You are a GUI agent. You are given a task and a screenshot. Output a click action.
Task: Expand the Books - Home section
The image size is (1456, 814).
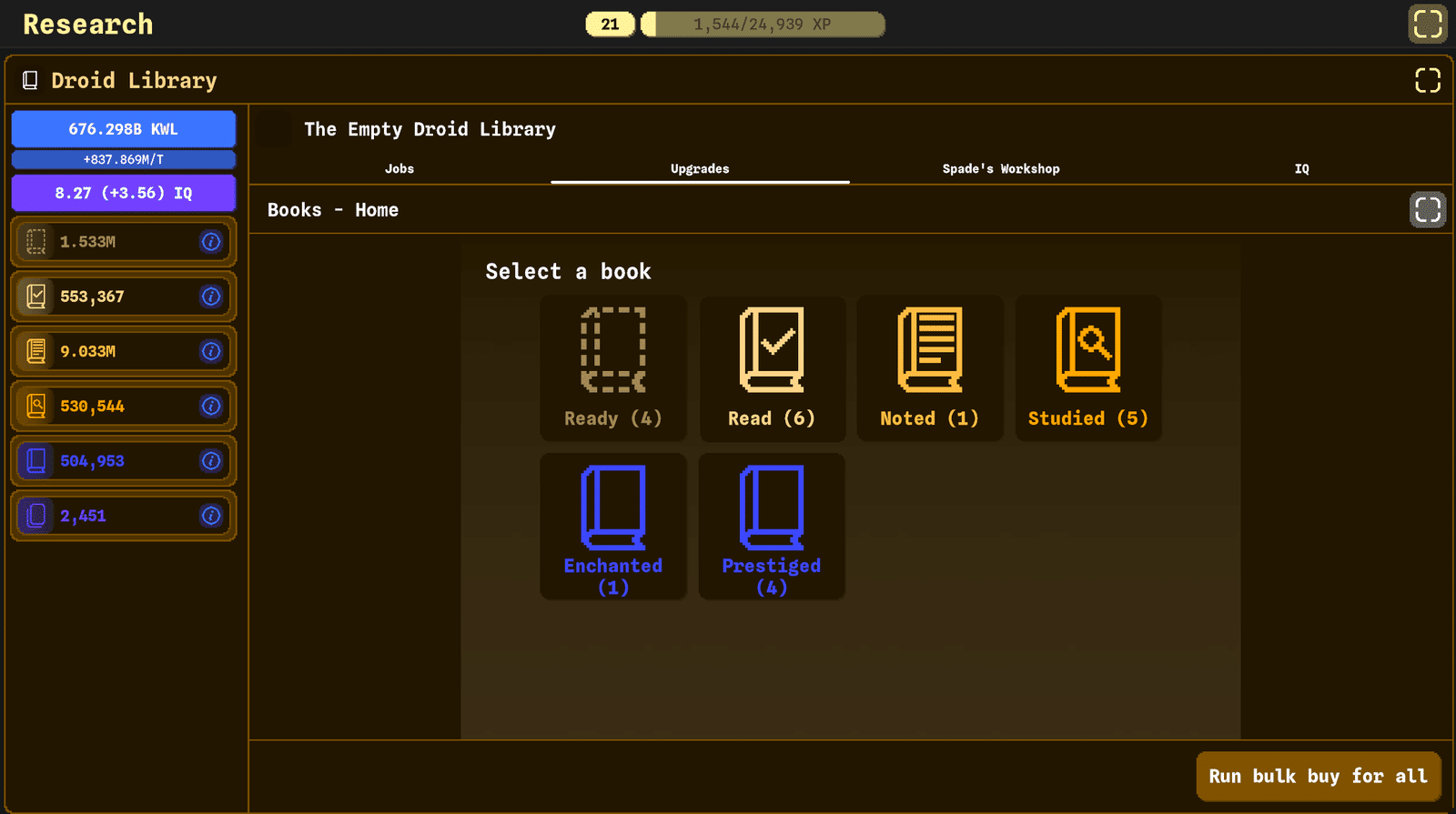[x=1428, y=210]
